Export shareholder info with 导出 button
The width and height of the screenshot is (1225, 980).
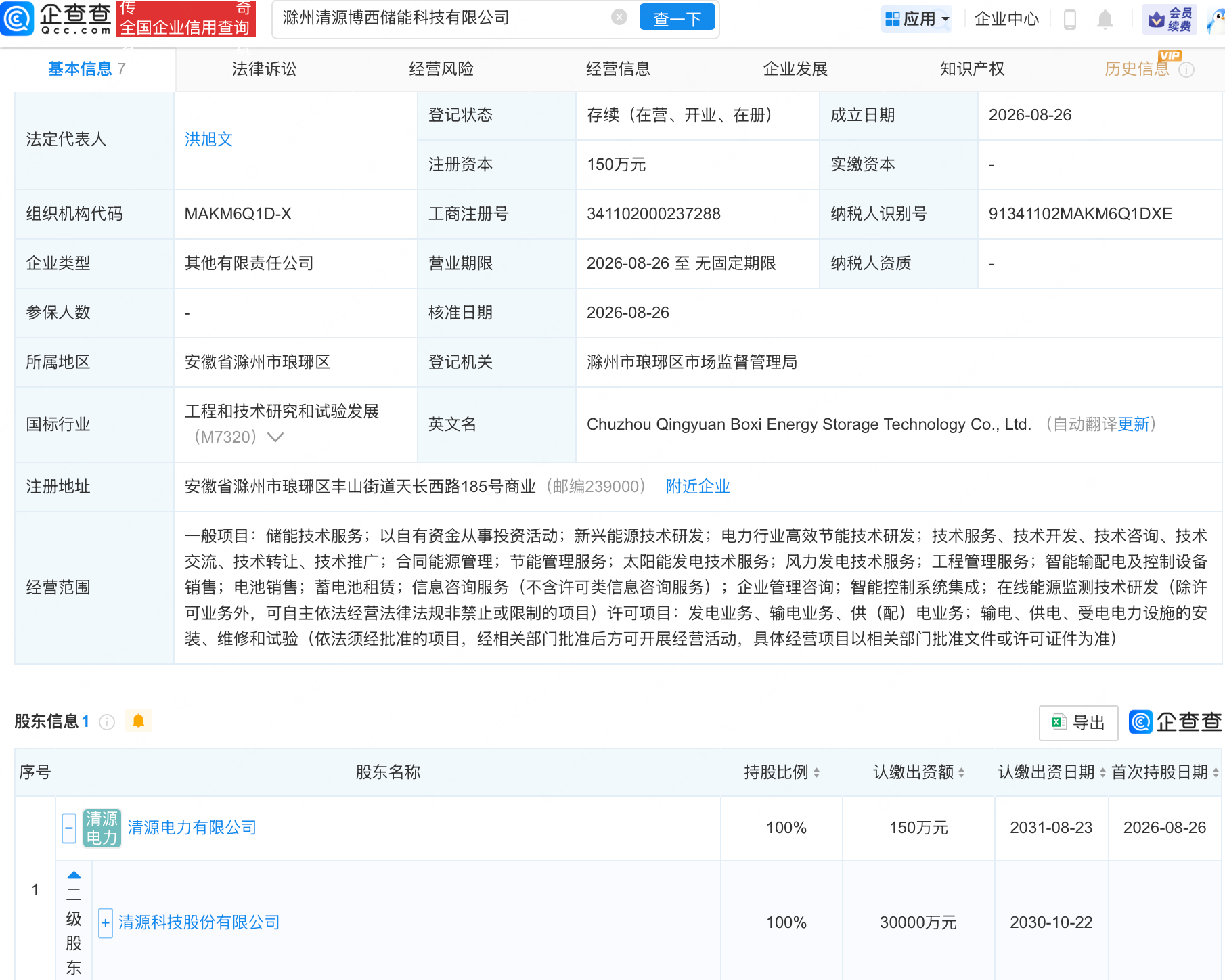[x=1078, y=723]
